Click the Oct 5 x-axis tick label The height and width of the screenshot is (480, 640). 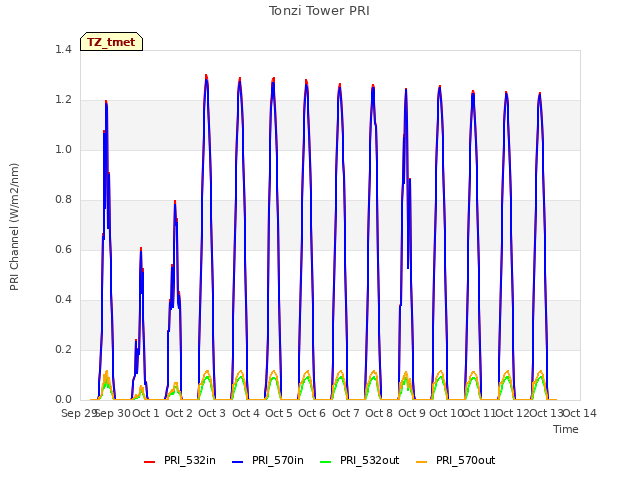(x=279, y=413)
